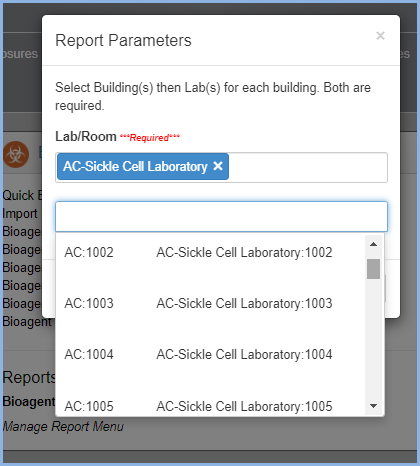Click the dropdown list scroll down arrow
The height and width of the screenshot is (466, 420).
tap(373, 406)
